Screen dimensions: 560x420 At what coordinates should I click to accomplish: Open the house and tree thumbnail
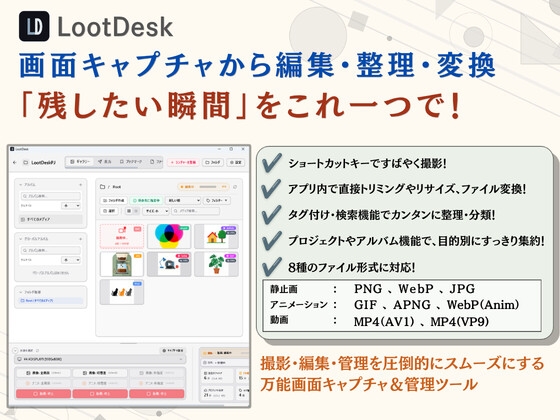pos(216,236)
